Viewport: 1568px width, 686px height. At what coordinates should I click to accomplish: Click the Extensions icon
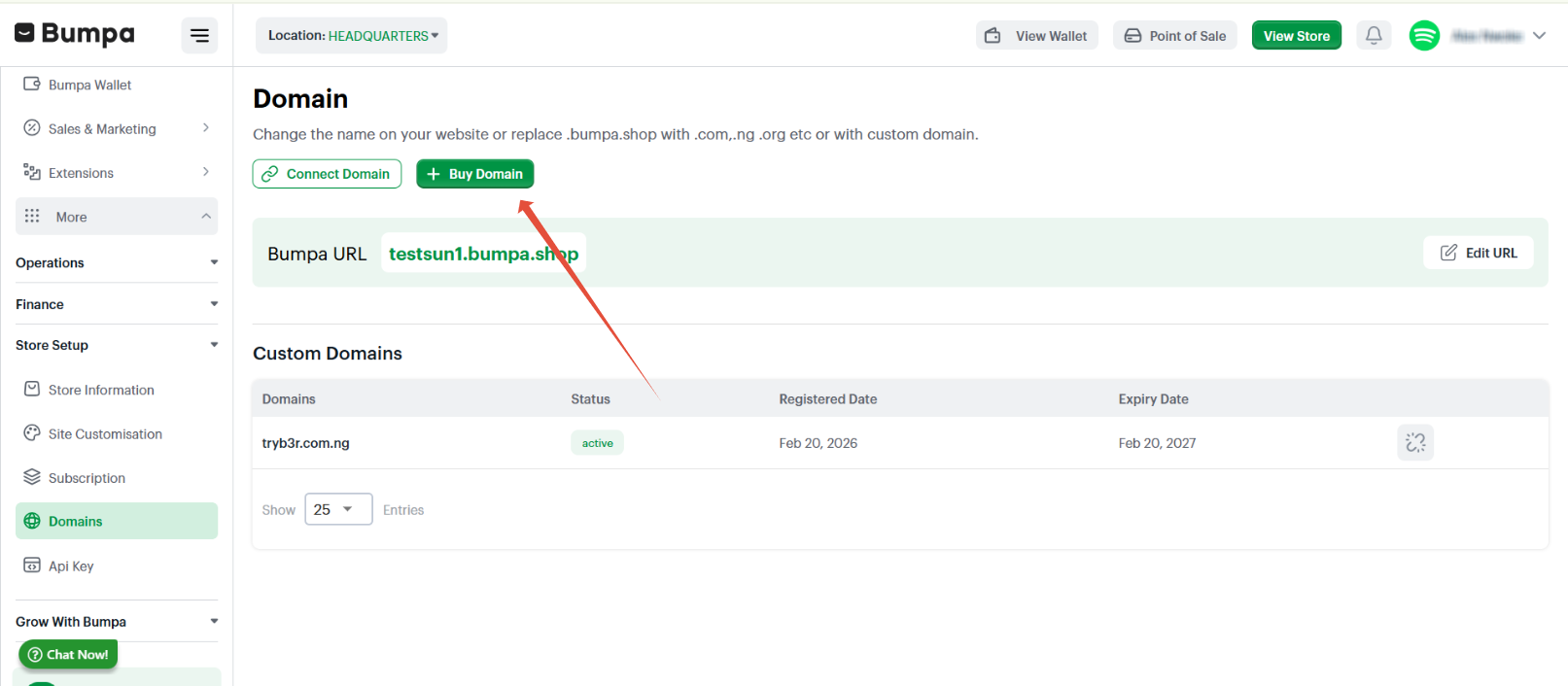(32, 172)
